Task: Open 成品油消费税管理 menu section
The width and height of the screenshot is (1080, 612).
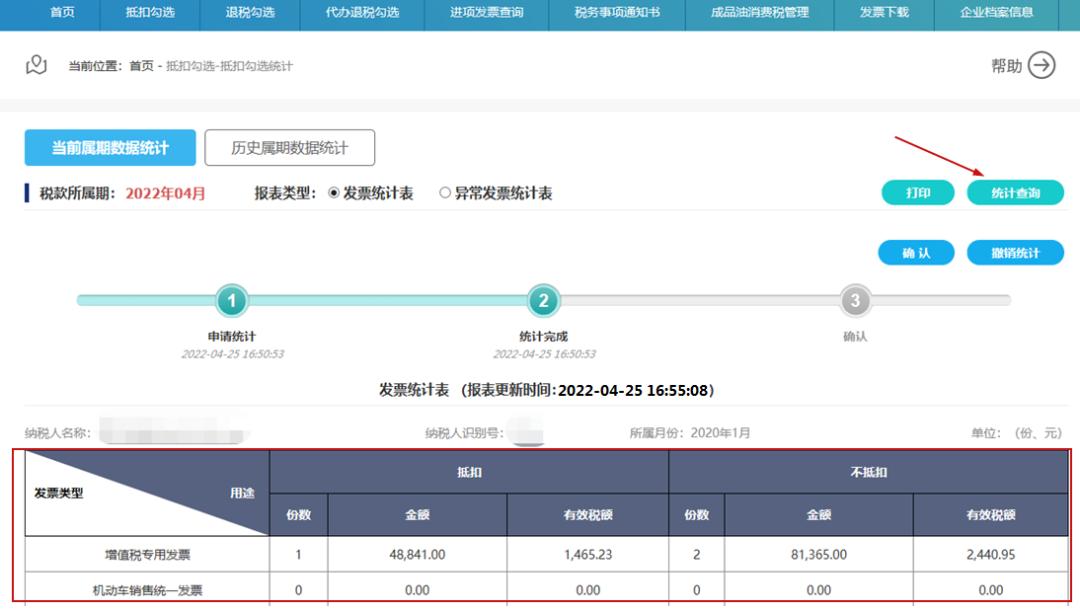Action: point(759,14)
